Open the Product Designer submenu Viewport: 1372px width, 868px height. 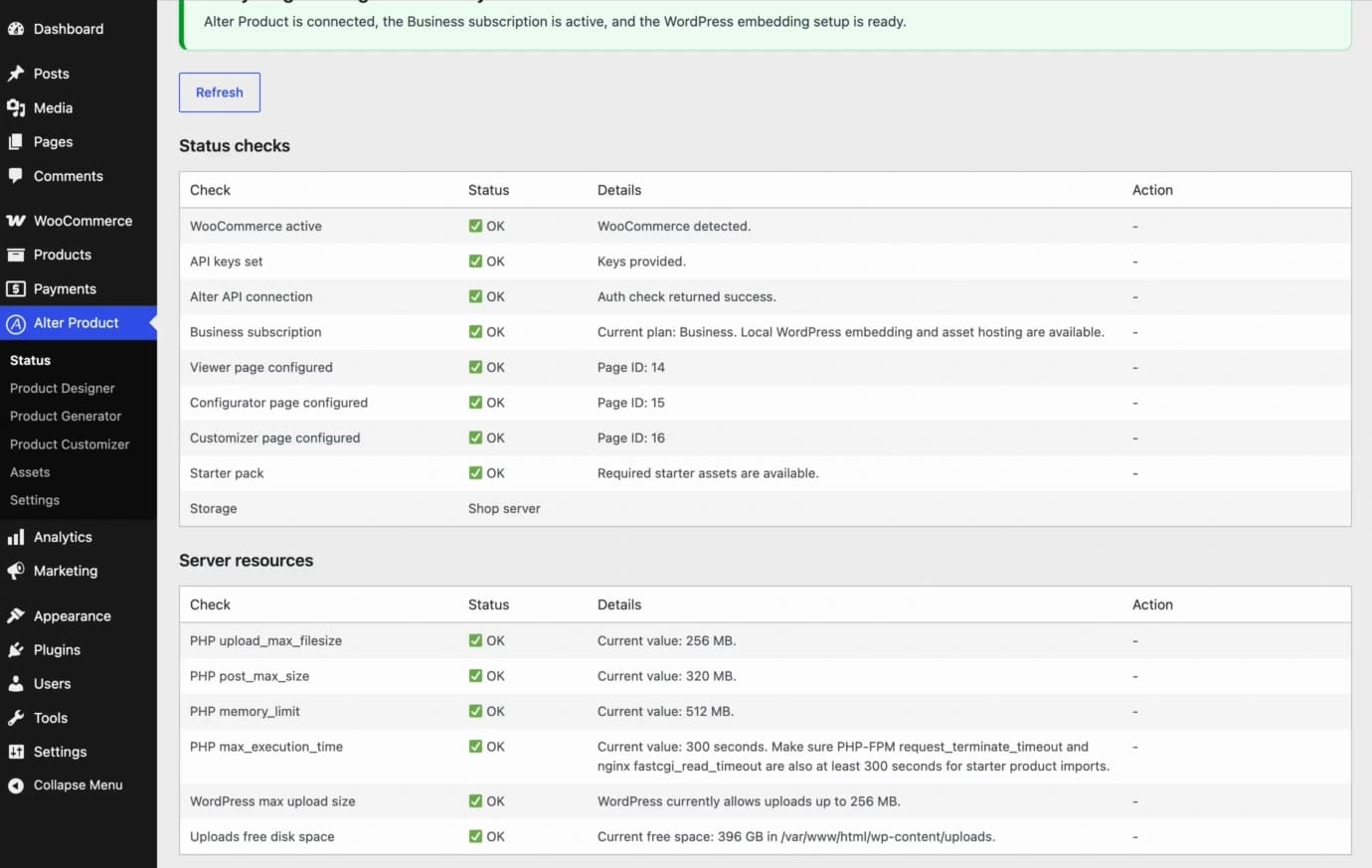[x=63, y=389]
